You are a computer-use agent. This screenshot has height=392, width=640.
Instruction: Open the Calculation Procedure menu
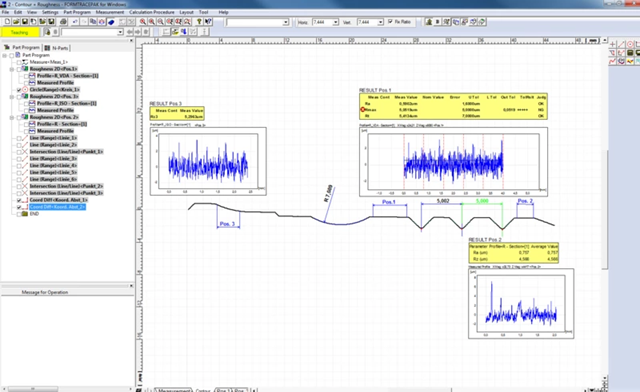point(152,12)
